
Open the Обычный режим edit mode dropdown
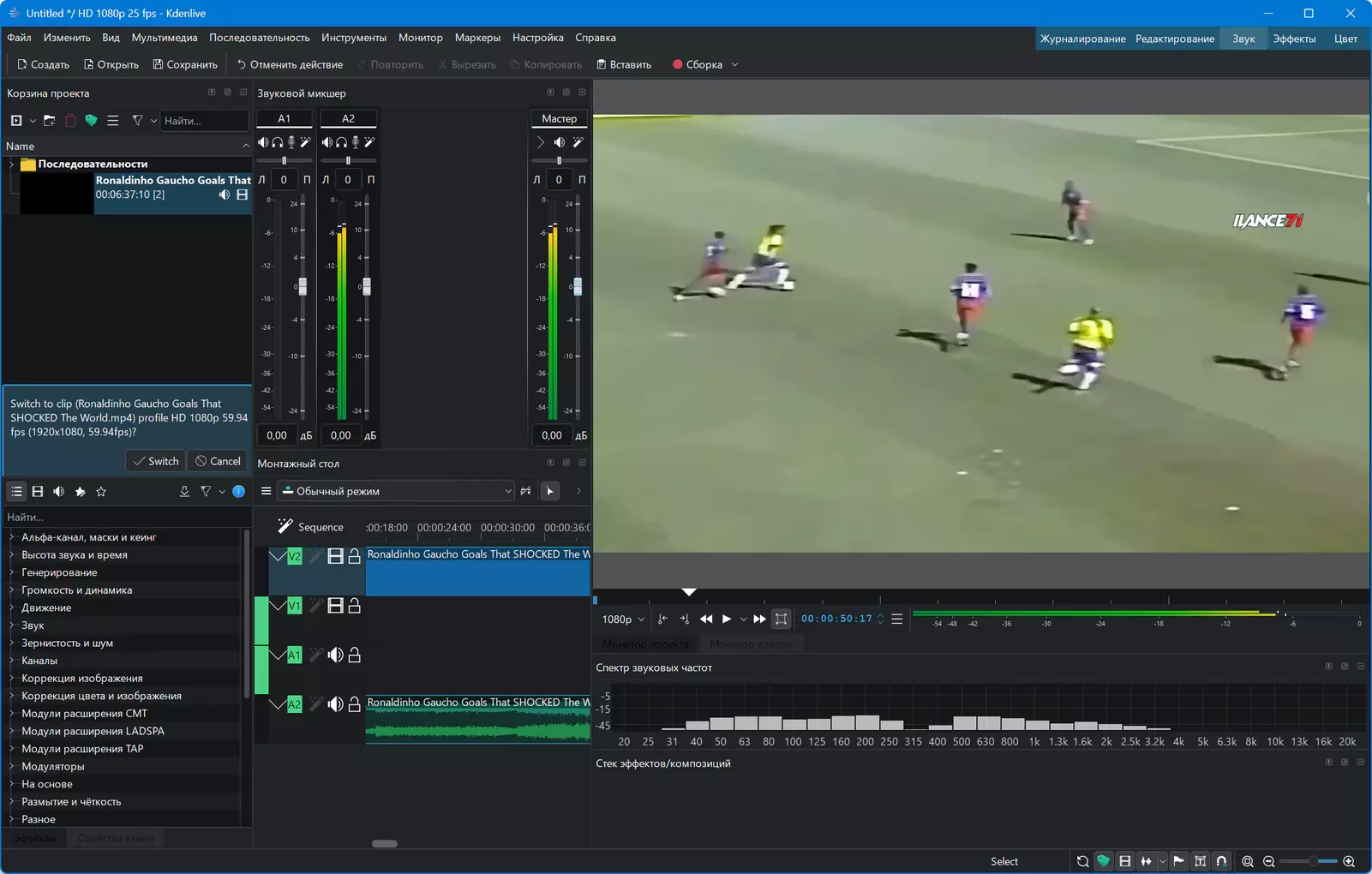point(396,491)
